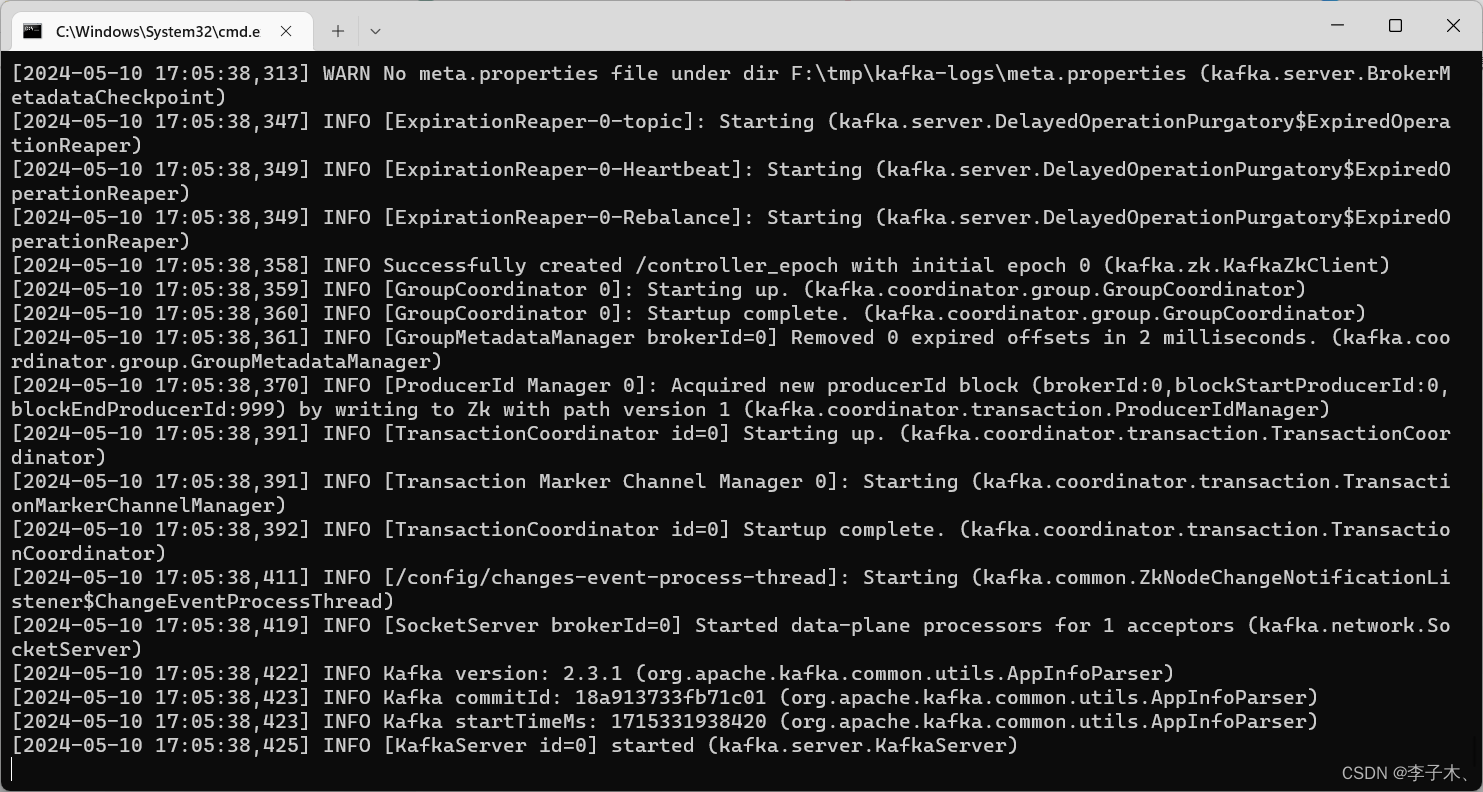This screenshot has width=1483, height=792.
Task: Click the cmd icon in the terminal tab
Action: click(x=33, y=31)
